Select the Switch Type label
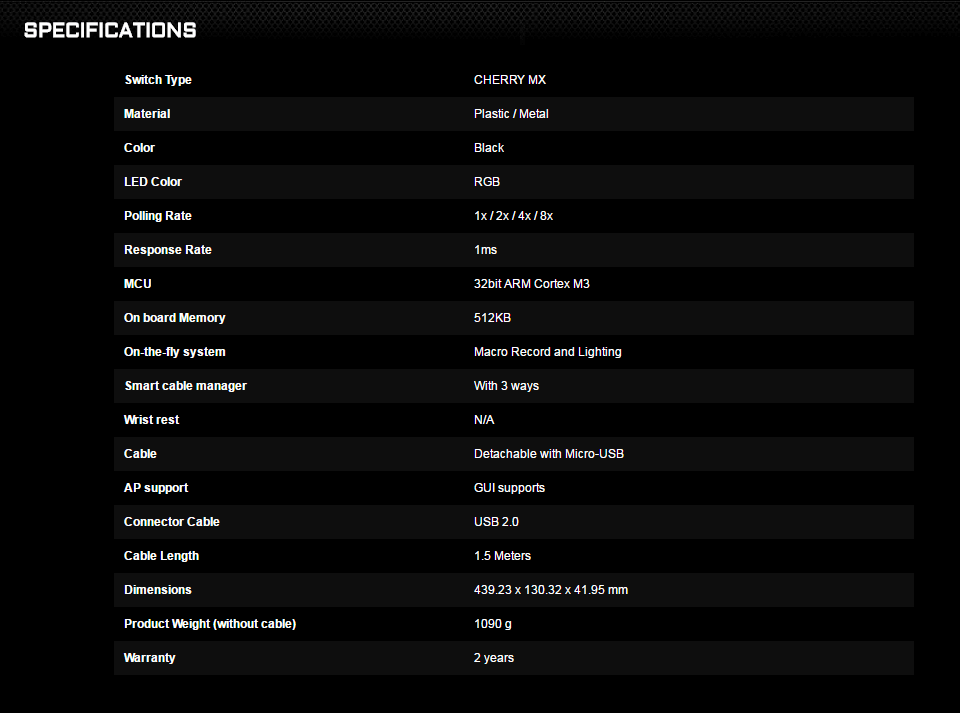Viewport: 960px width, 713px height. pos(158,80)
